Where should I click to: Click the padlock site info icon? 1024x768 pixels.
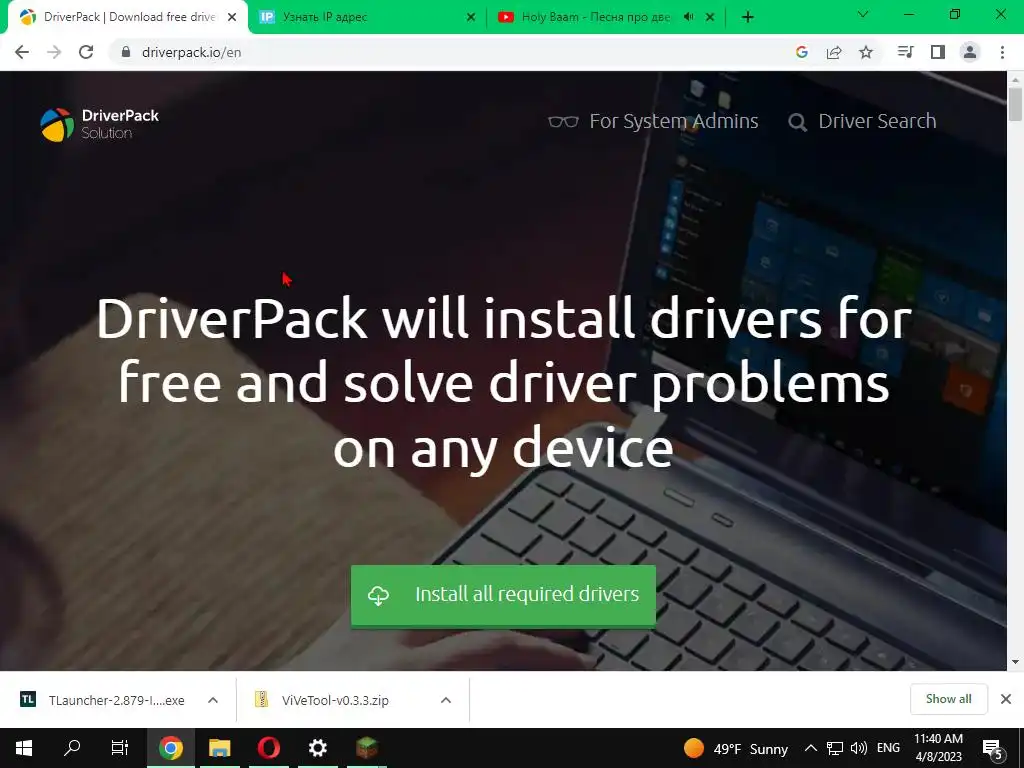pyautogui.click(x=126, y=52)
